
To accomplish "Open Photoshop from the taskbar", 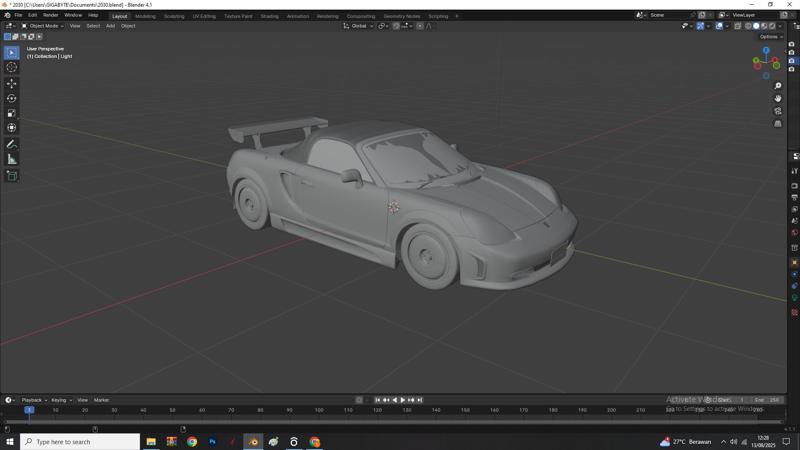I will click(x=212, y=442).
